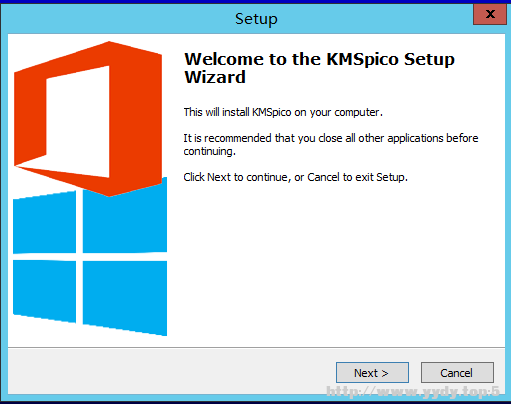The image size is (511, 404).
Task: Click 'This will install KMSpico' text line
Action: pyautogui.click(x=283, y=112)
